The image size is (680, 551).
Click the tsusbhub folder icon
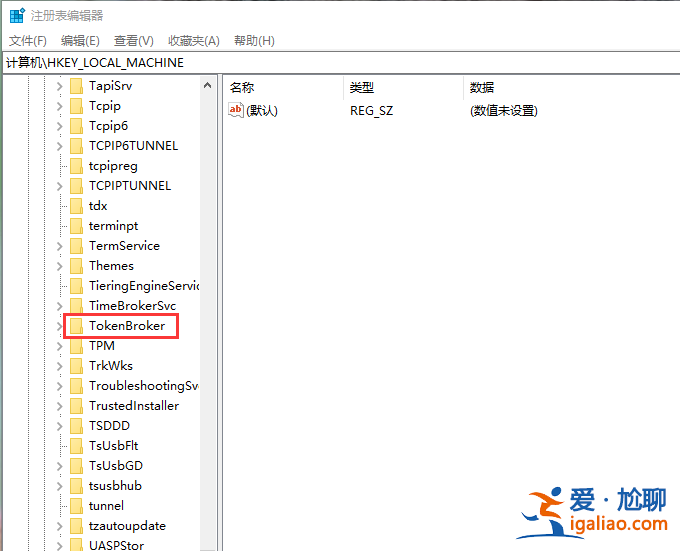[x=76, y=486]
